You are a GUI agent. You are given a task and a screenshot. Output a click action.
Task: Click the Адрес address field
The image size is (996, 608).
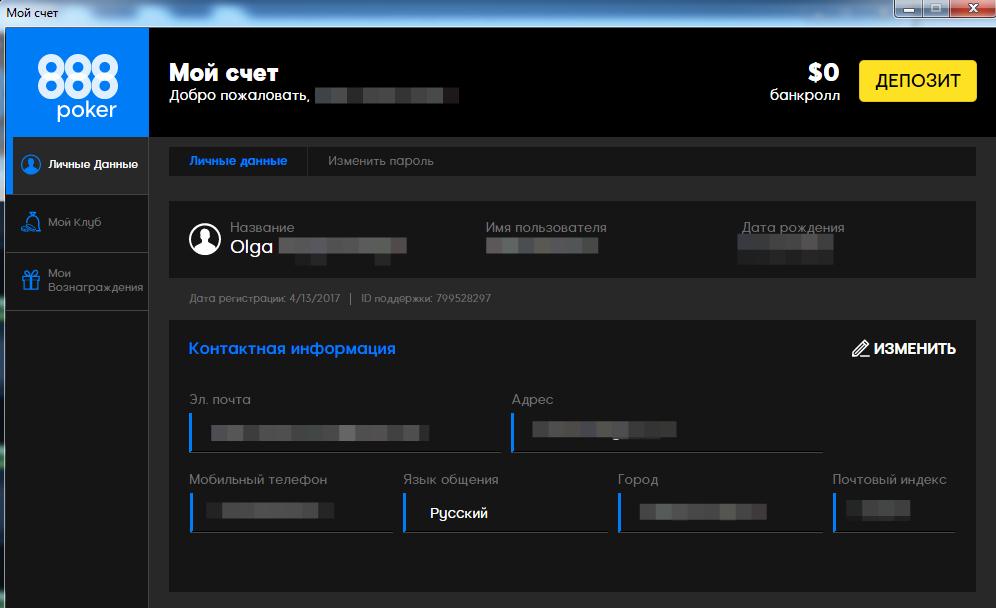click(667, 431)
